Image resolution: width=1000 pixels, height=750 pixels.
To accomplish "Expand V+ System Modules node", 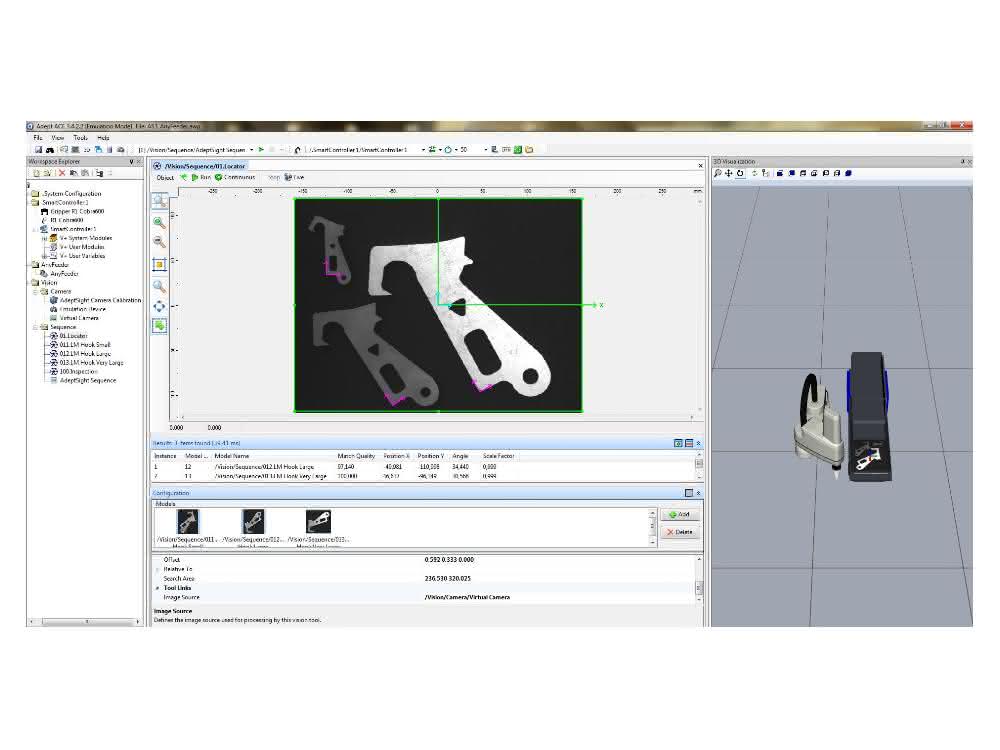I will click(45, 238).
